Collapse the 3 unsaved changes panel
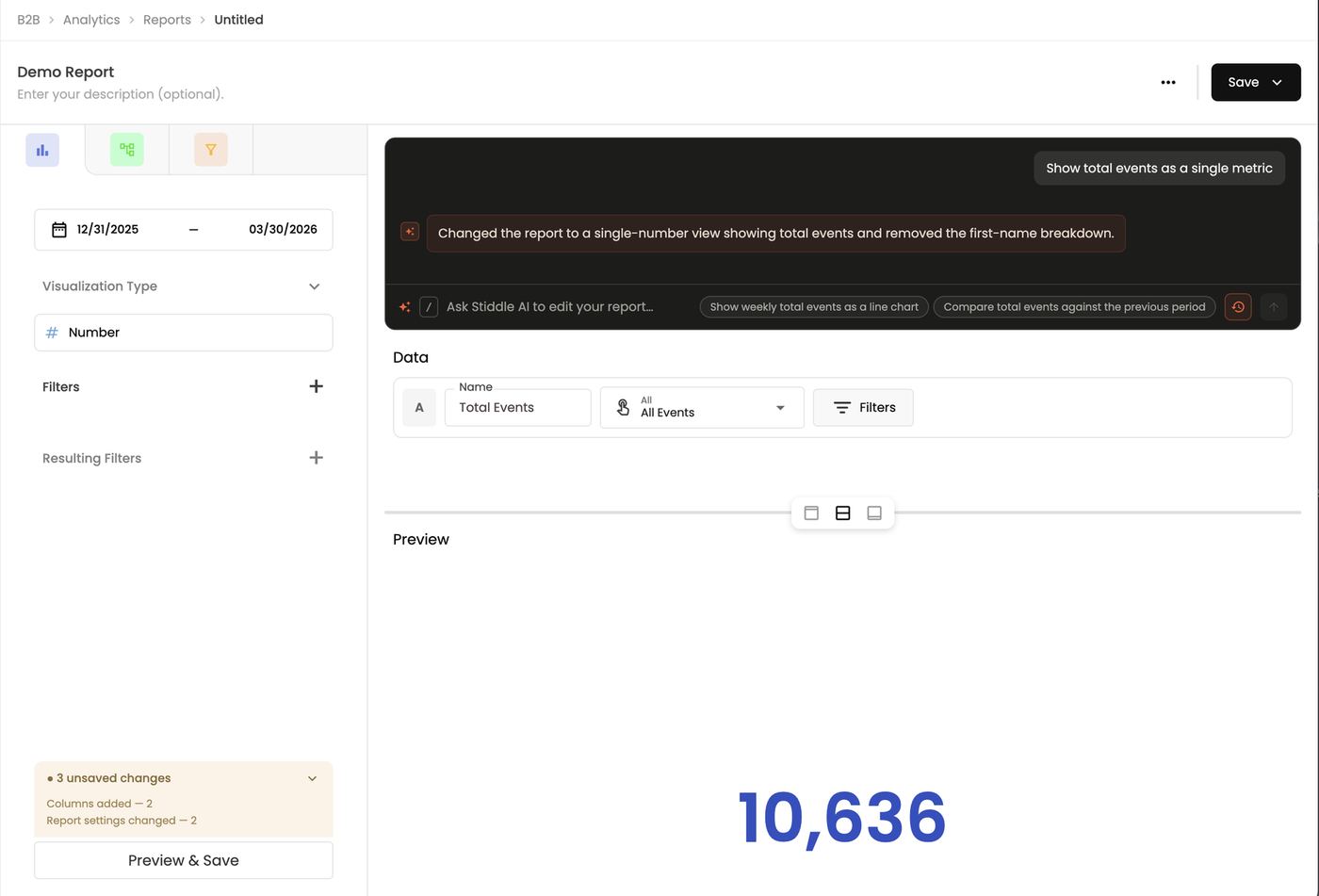1319x896 pixels. (312, 778)
